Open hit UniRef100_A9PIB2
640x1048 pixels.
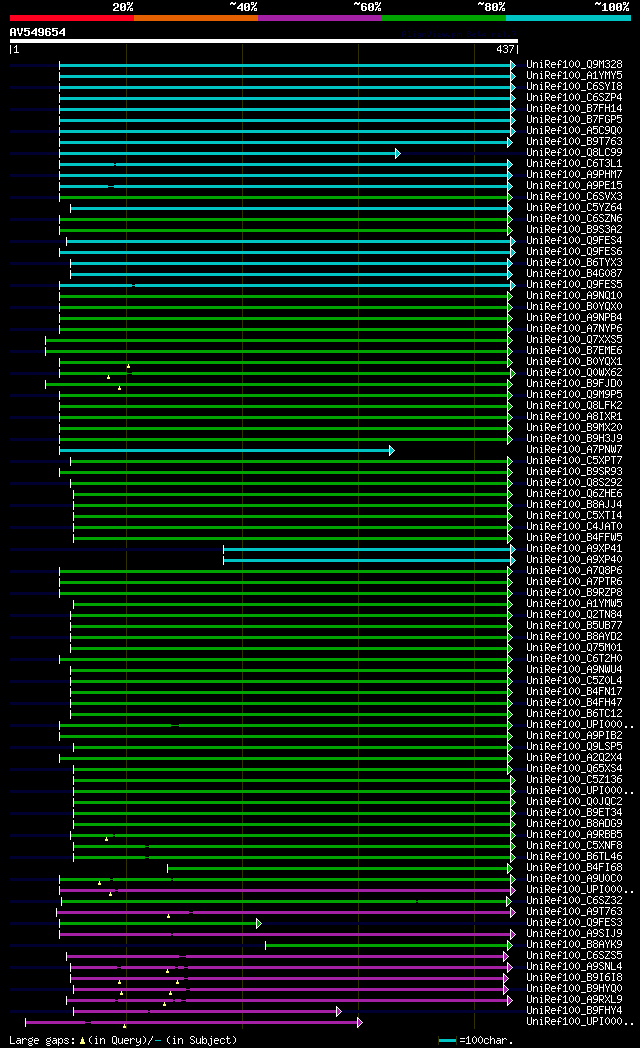[x=574, y=736]
